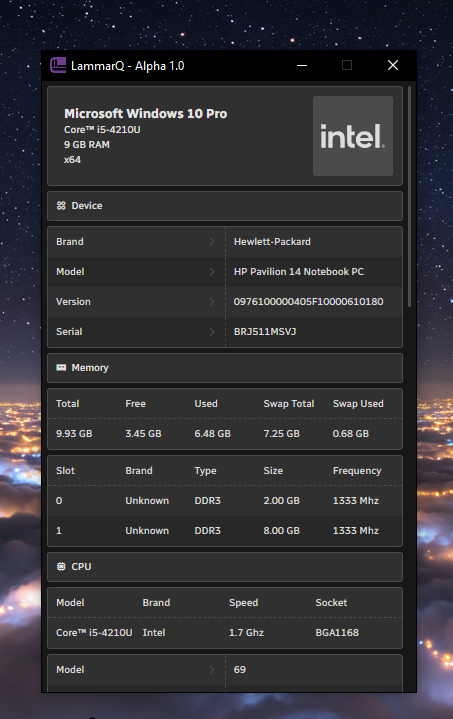This screenshot has height=719, width=453.
Task: Select the Device section header
Action: 225,206
